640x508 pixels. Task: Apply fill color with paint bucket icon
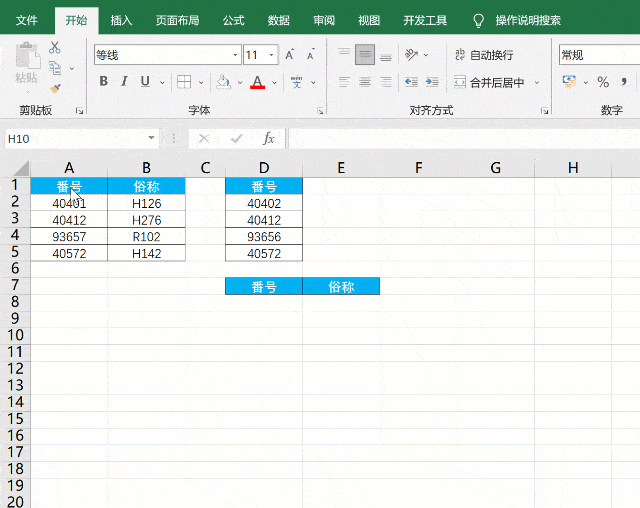(223, 82)
